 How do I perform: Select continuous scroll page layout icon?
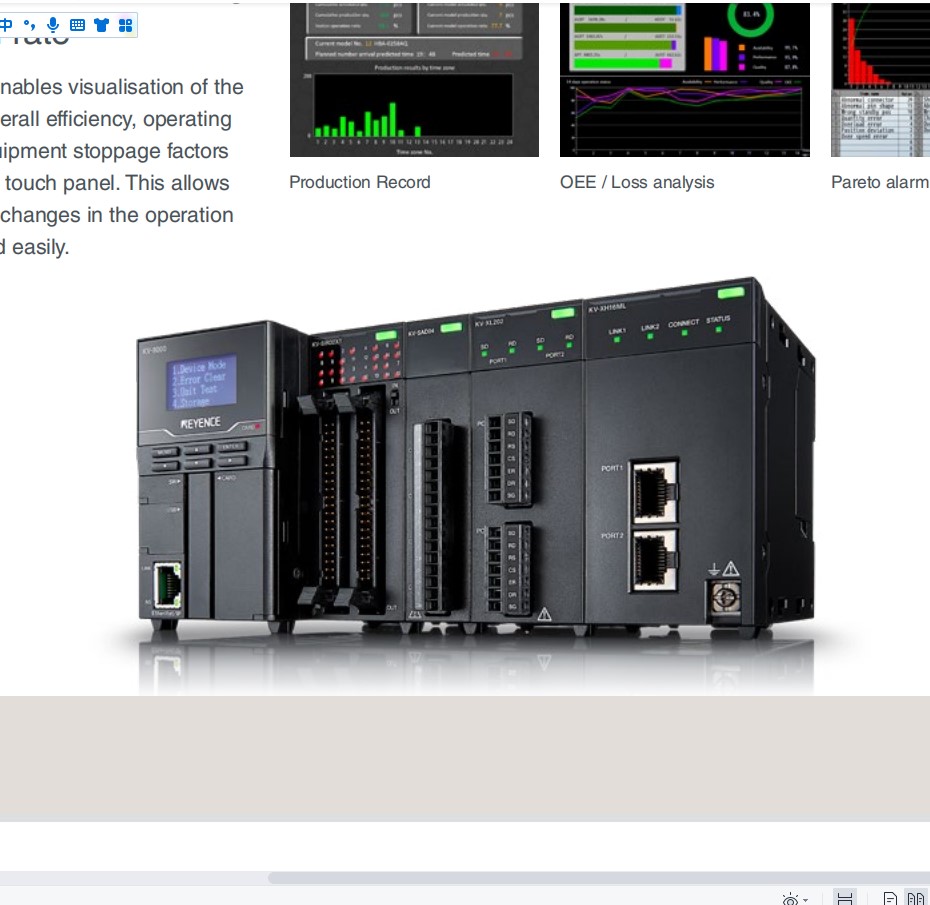pyautogui.click(x=845, y=898)
